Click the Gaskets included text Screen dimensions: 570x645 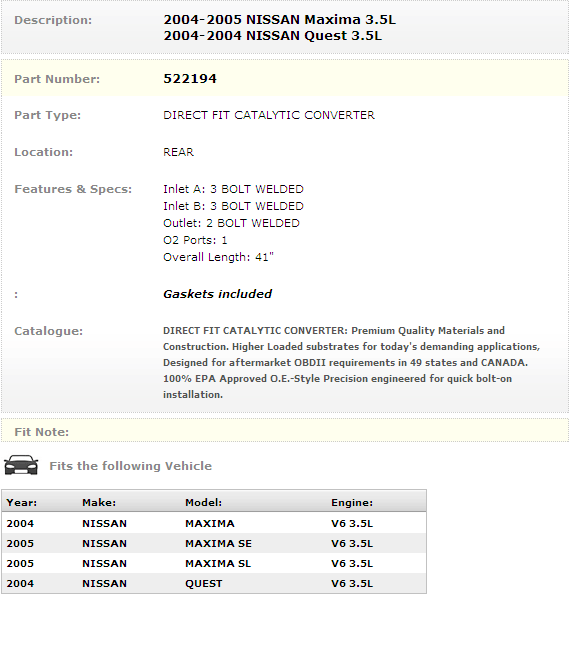click(217, 294)
